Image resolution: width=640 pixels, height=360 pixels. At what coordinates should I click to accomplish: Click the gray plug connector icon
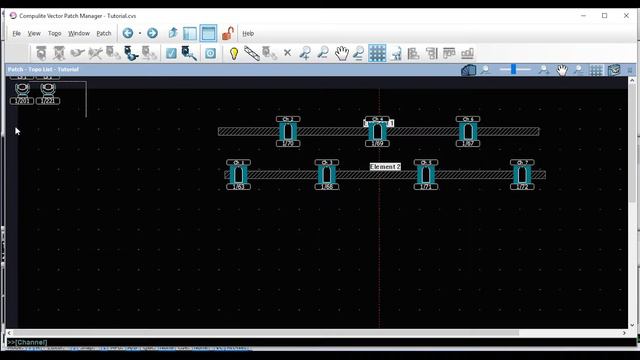(77, 53)
